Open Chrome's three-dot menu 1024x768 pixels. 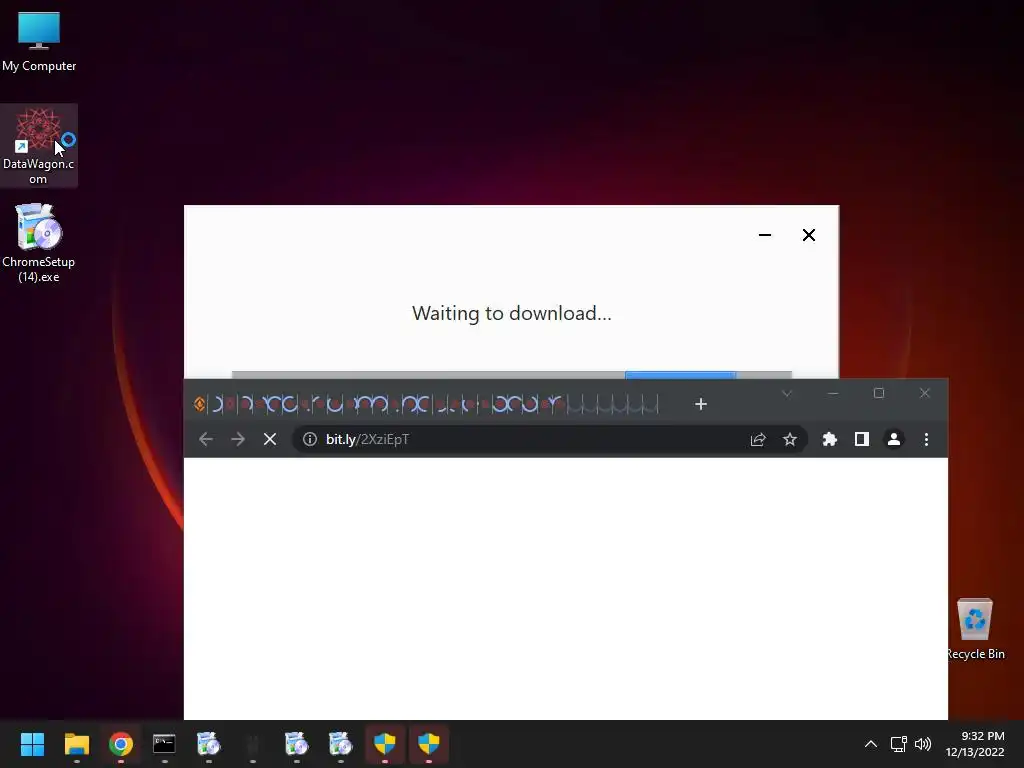pos(926,440)
